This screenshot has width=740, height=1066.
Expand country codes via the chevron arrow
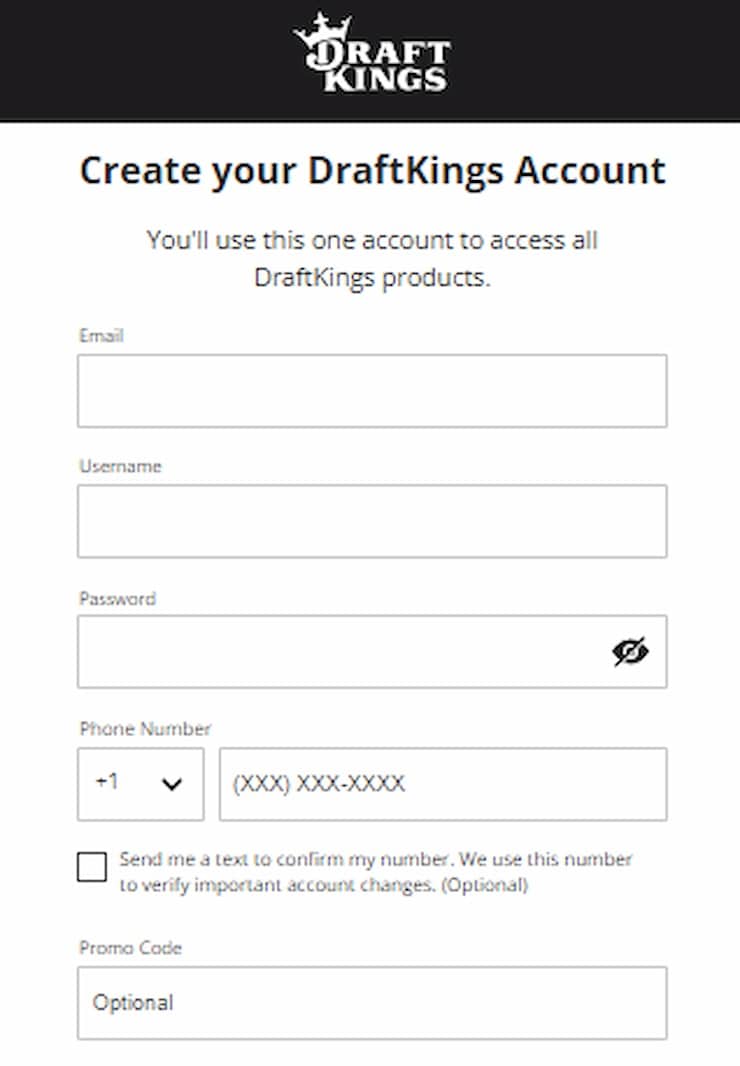[172, 784]
